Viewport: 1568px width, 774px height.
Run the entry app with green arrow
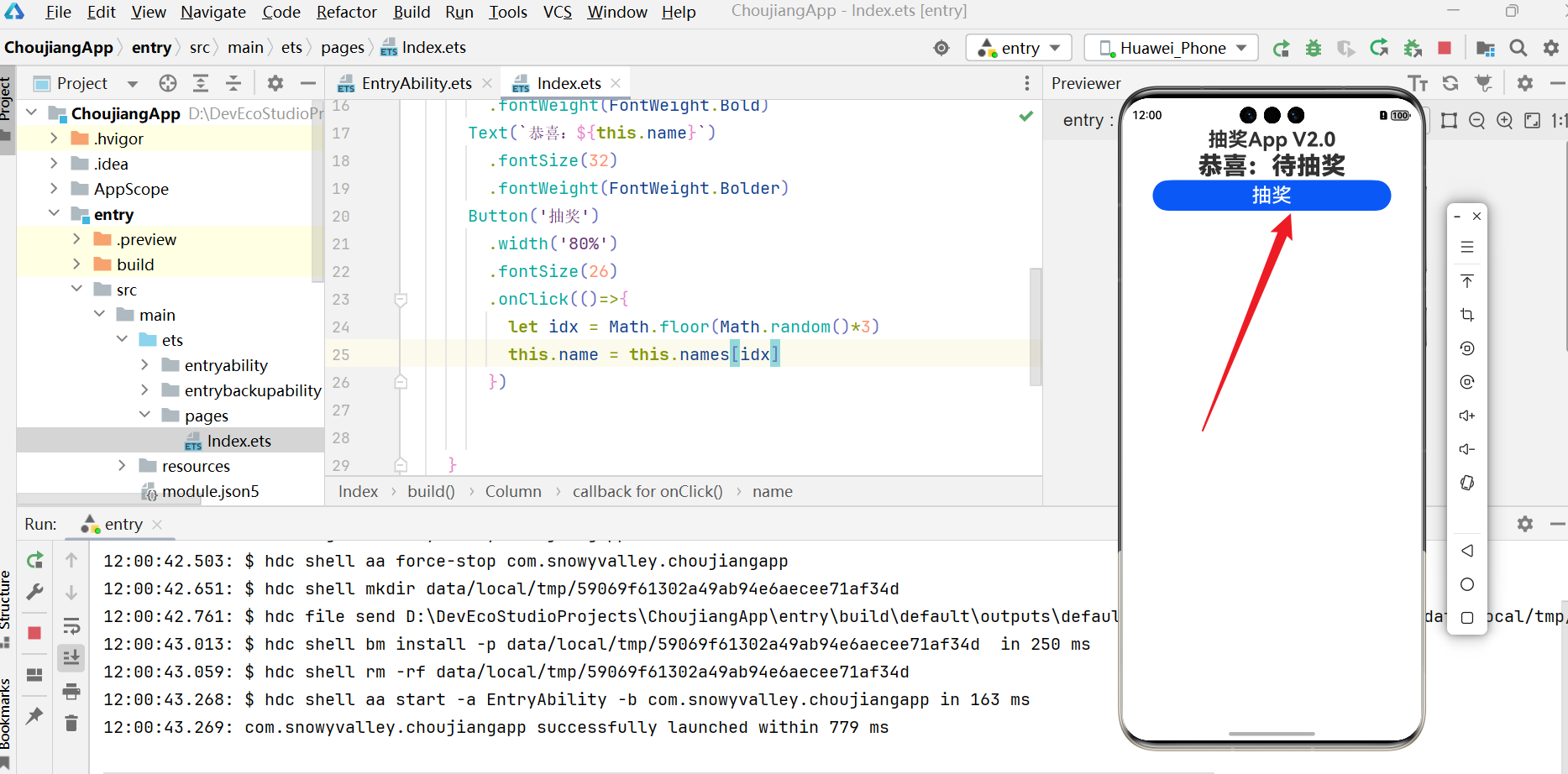pos(1281,49)
